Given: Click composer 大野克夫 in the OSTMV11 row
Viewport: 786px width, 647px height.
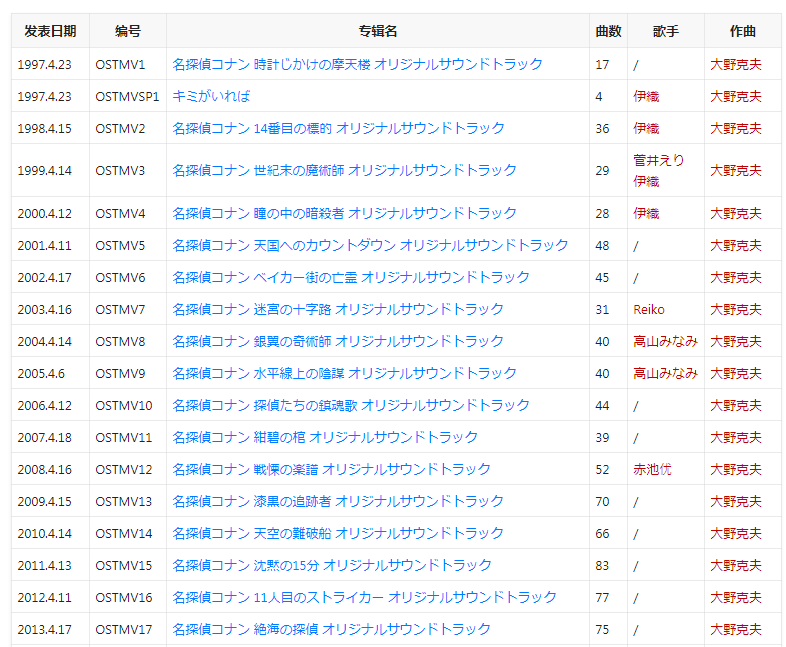Looking at the screenshot, I should coord(736,438).
